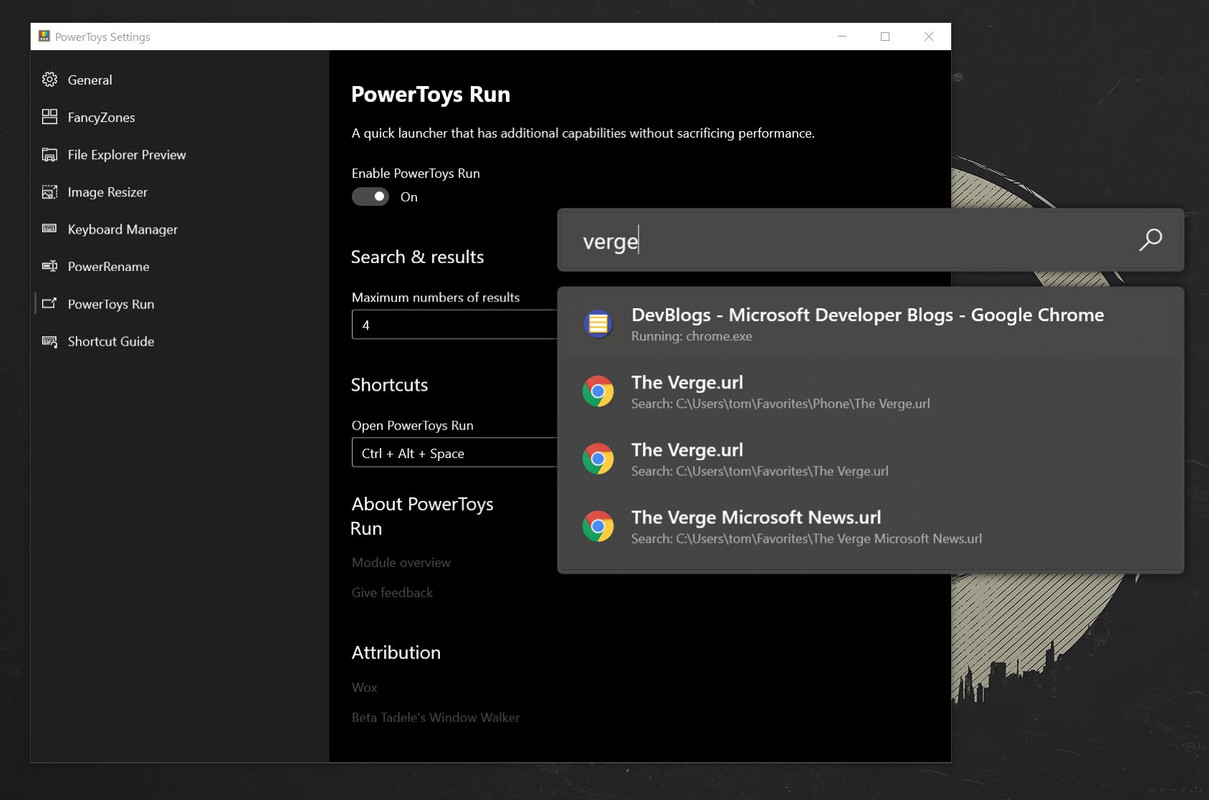1209x800 pixels.
Task: Select Keyboard Manager in the sidebar
Action: [x=180, y=229]
